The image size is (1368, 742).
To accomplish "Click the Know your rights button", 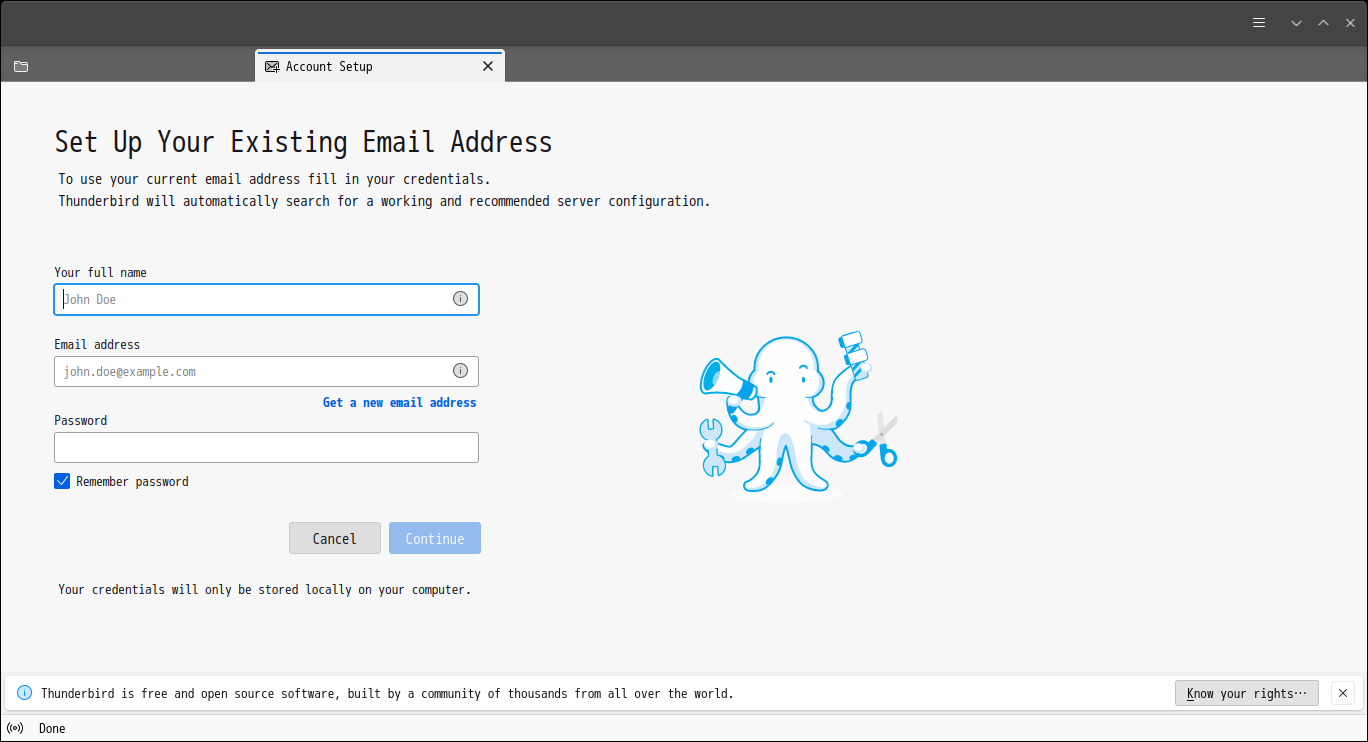I will click(1246, 693).
